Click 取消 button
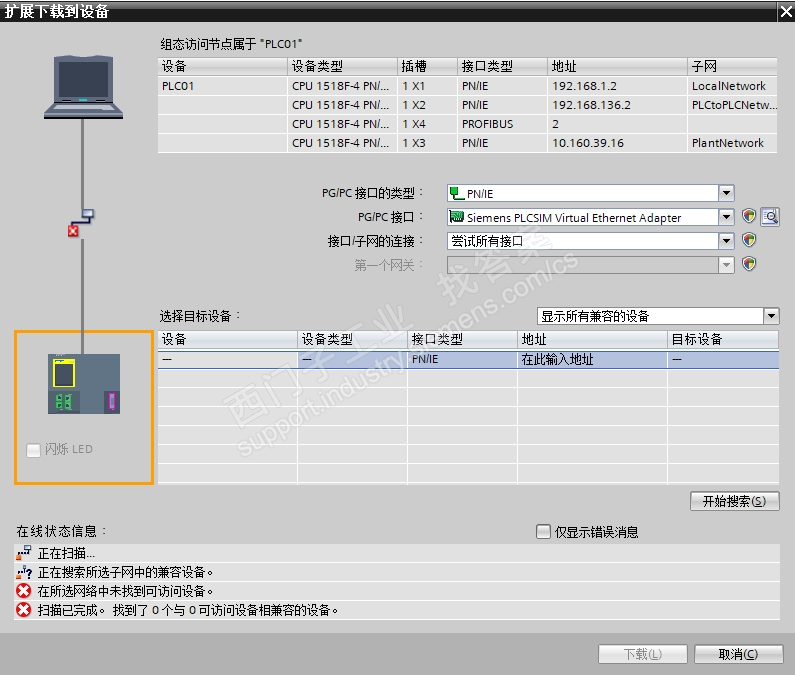 [738, 654]
